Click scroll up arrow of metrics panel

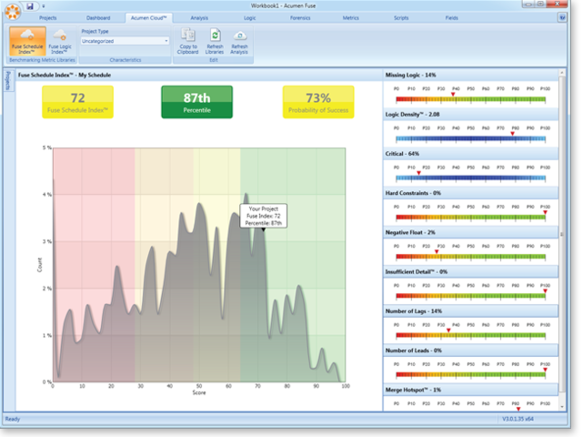tap(562, 73)
